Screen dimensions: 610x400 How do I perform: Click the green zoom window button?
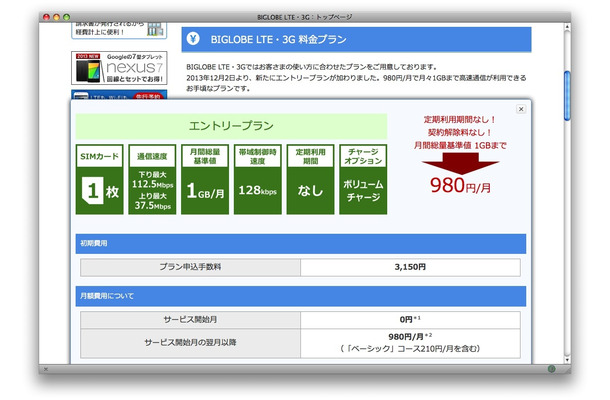pos(67,17)
